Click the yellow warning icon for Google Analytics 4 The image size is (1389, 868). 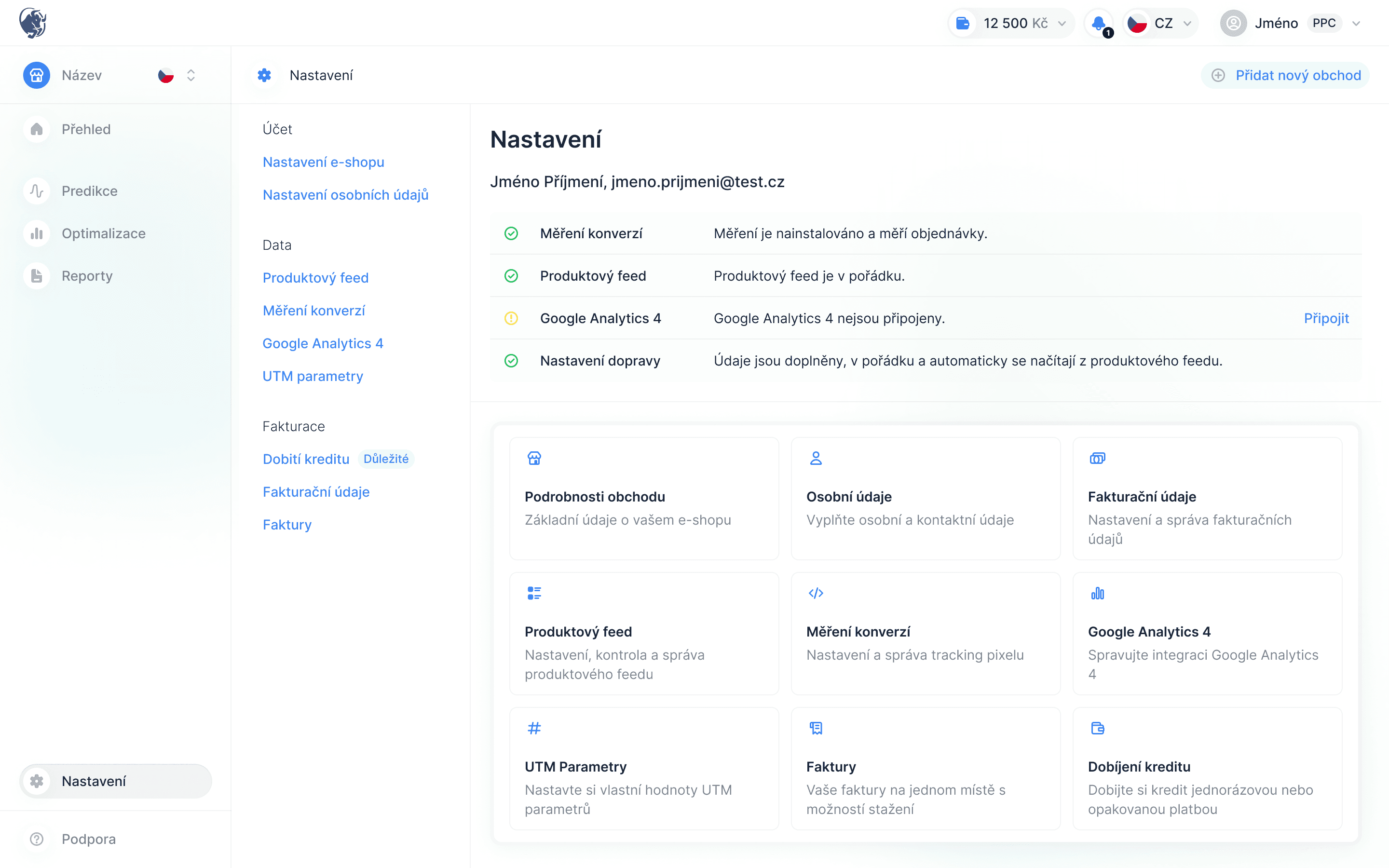coord(511,318)
